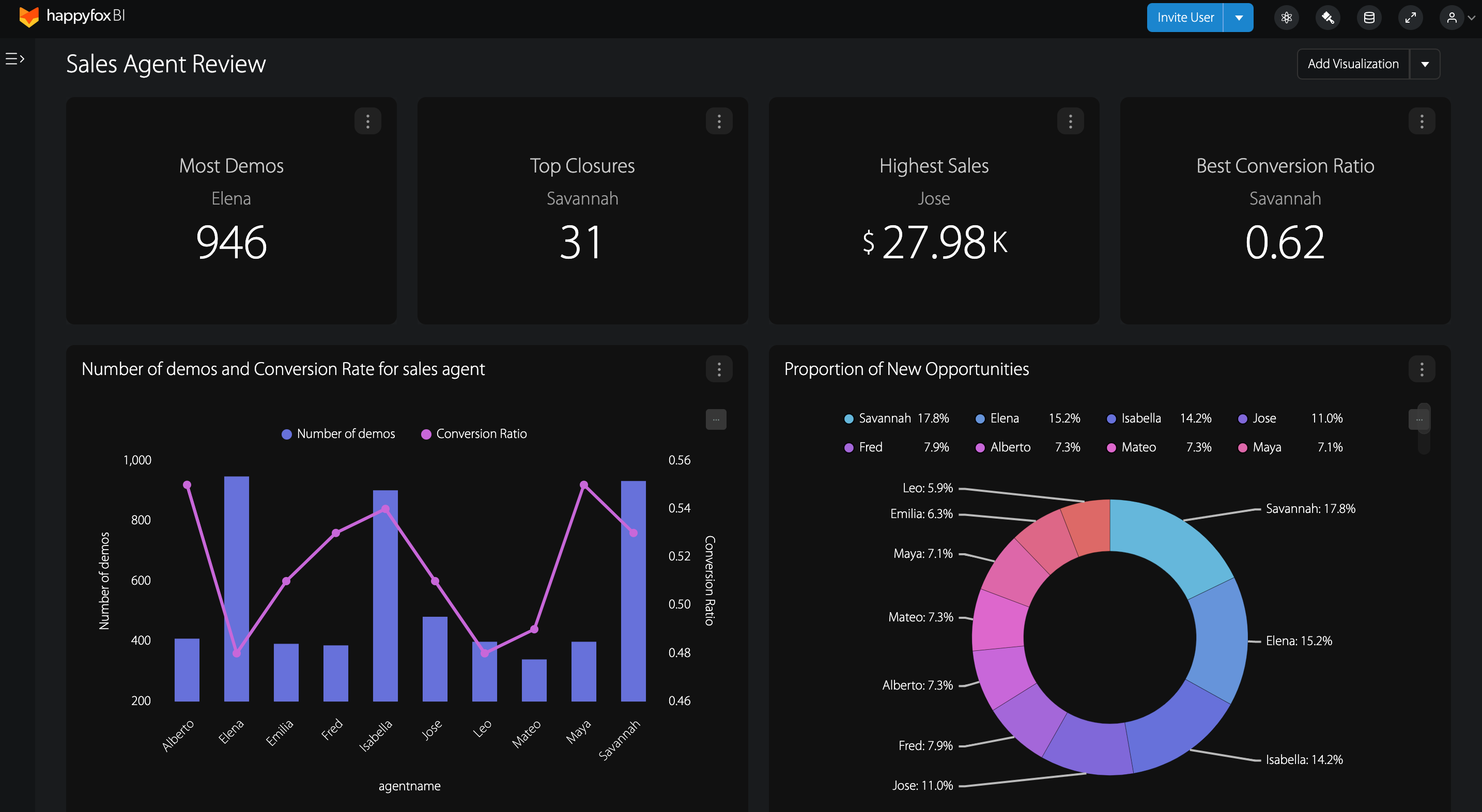Screen dimensions: 1482x812
Task: Click the 'Fred: 7.9%' donut label
Action: [x=925, y=745]
